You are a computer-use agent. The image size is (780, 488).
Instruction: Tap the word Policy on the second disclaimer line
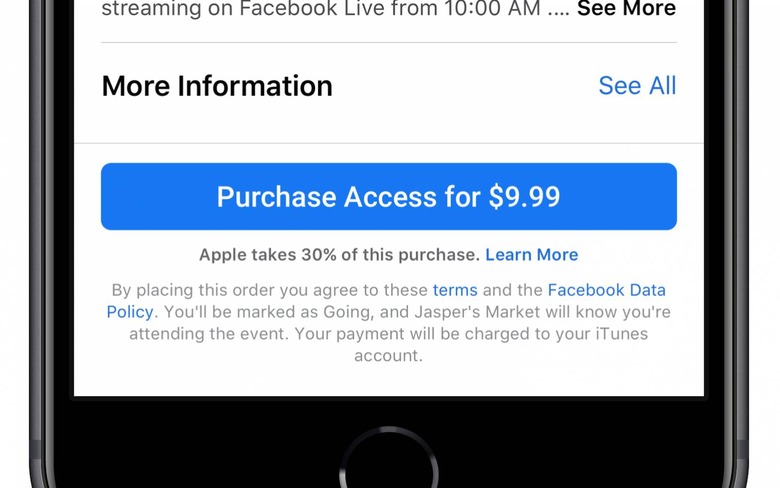130,312
